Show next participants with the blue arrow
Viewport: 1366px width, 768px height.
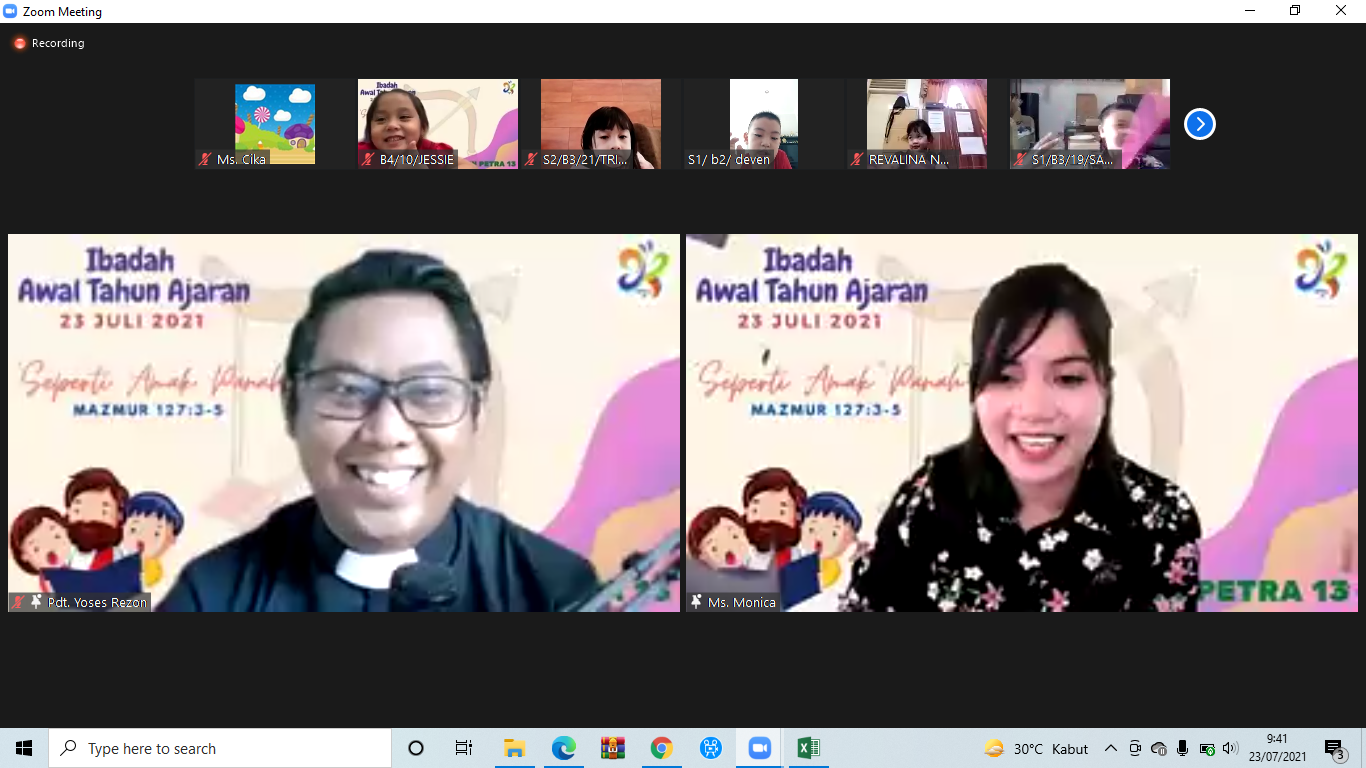pyautogui.click(x=1199, y=124)
